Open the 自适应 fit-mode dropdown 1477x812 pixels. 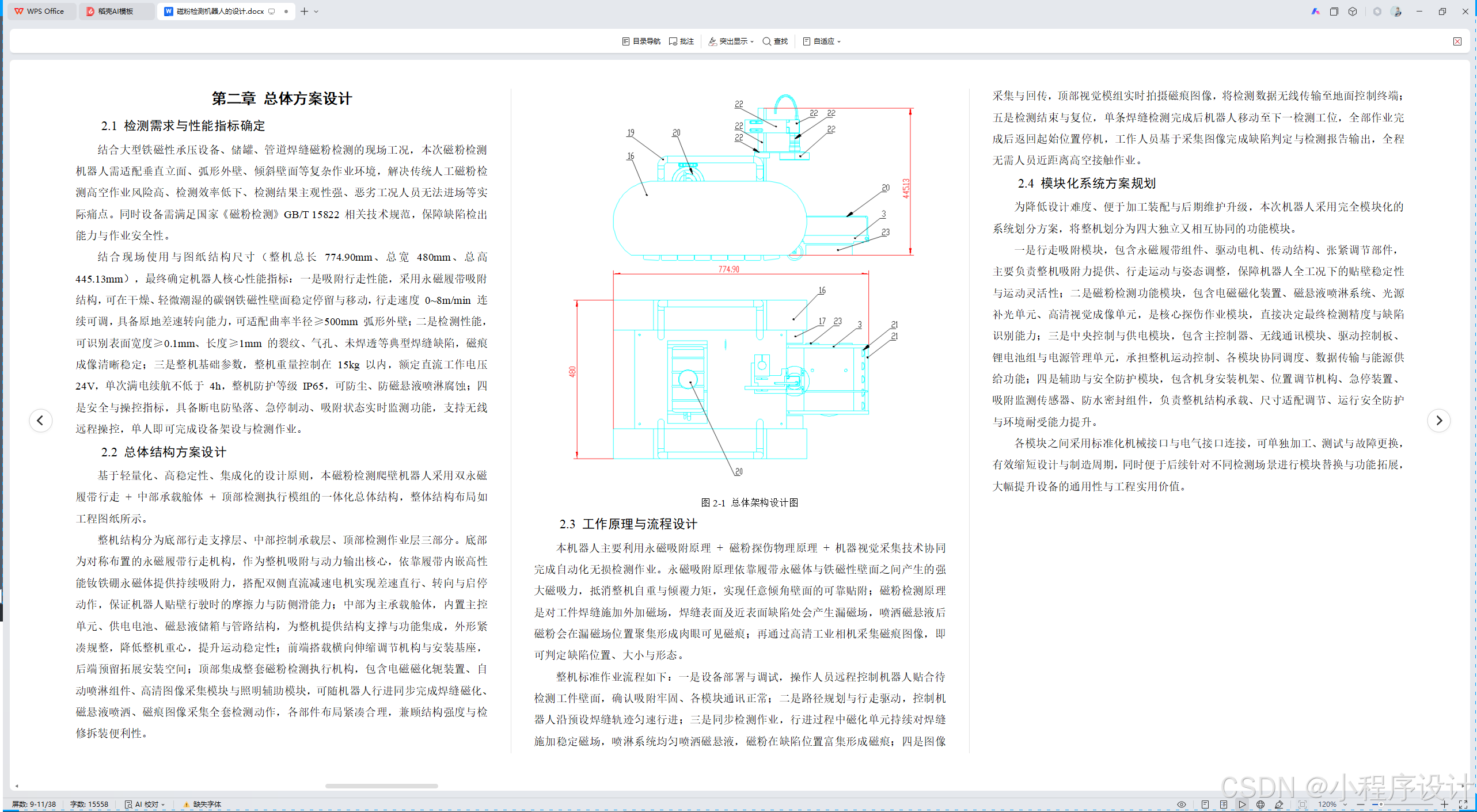click(822, 41)
